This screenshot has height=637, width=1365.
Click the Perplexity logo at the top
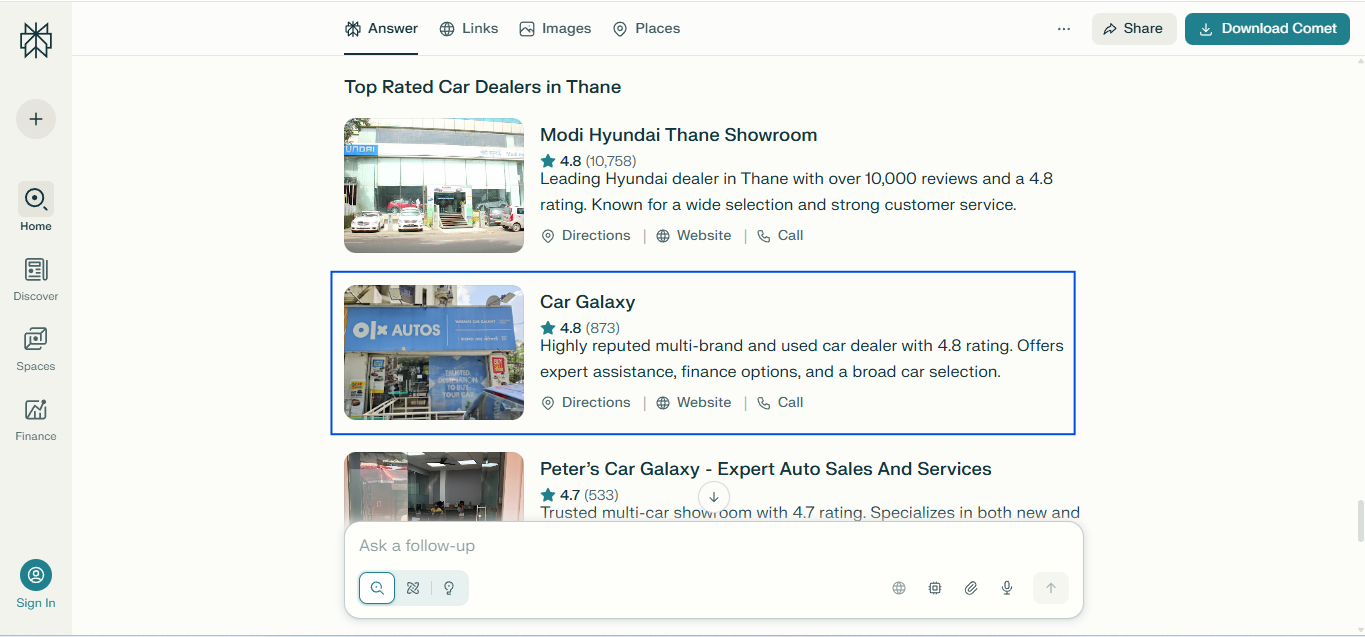35,40
